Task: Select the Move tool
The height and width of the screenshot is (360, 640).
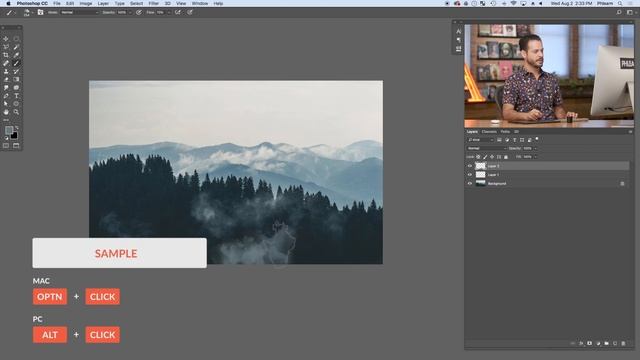Action: (6, 39)
